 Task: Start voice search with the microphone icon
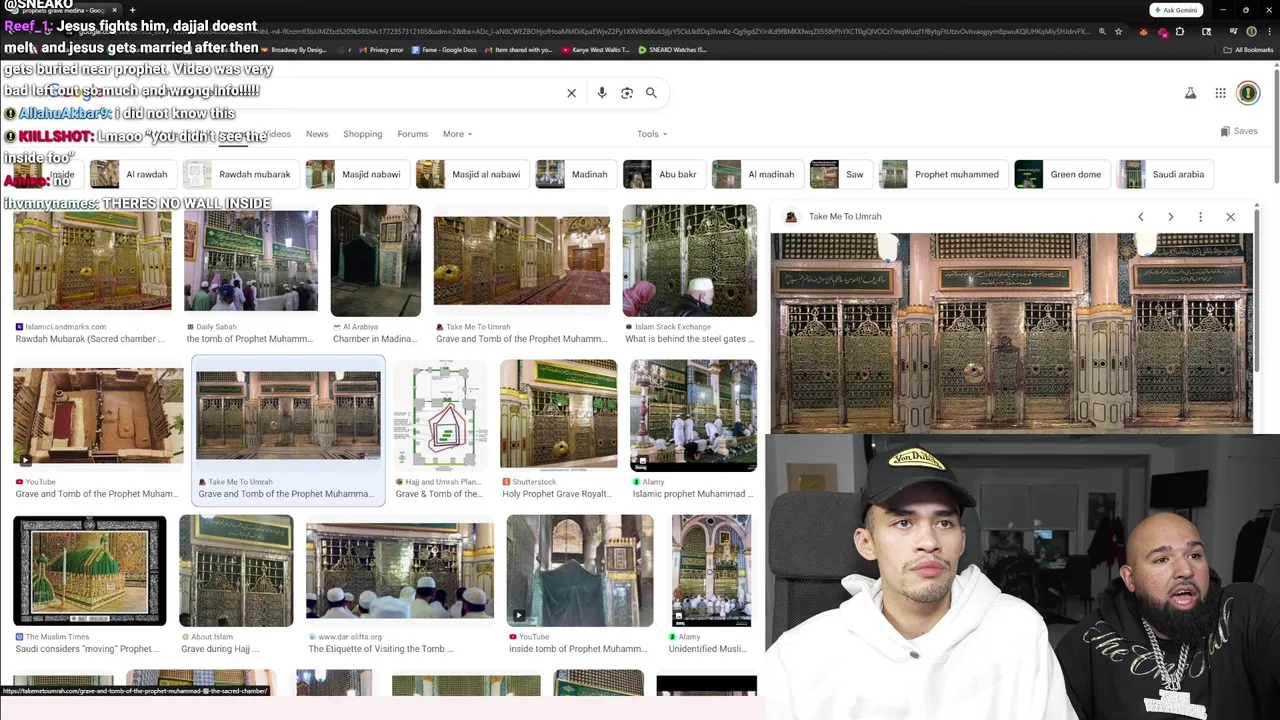pos(601,93)
